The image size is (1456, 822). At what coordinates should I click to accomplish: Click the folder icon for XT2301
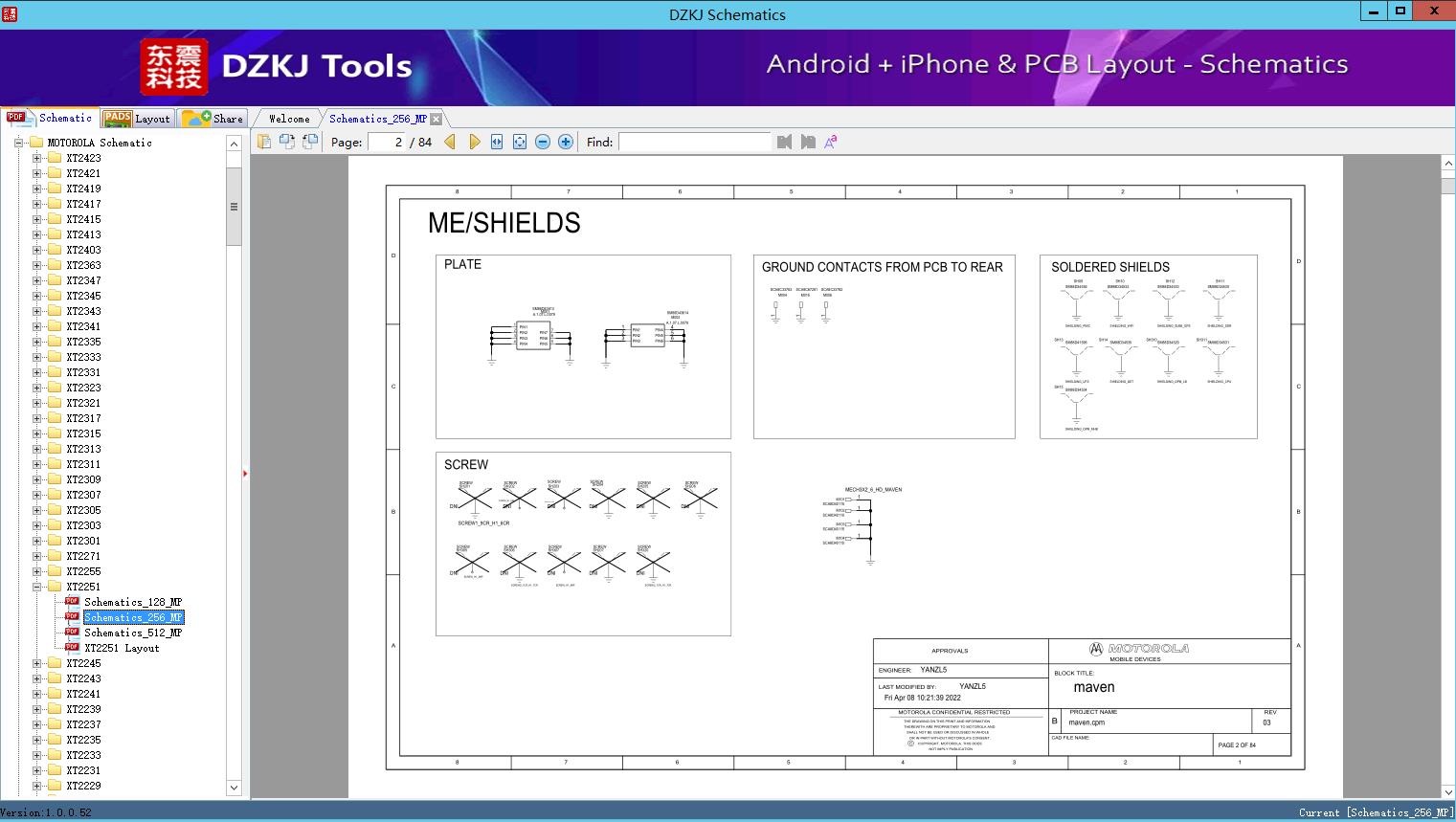click(x=55, y=541)
